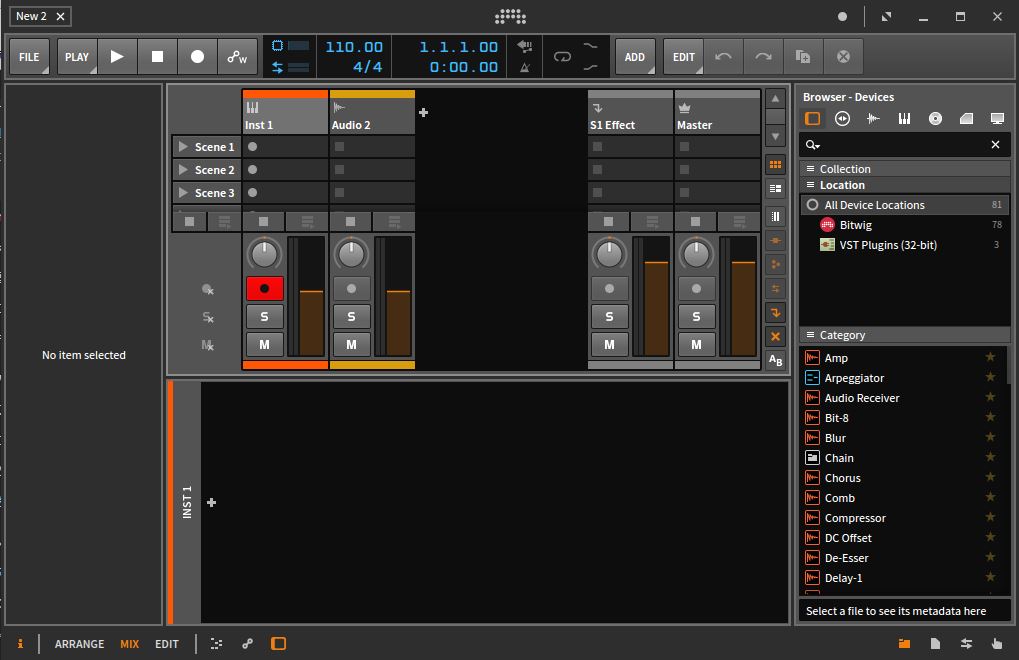1019x660 pixels.
Task: Toggle the metronome icon
Action: point(525,67)
